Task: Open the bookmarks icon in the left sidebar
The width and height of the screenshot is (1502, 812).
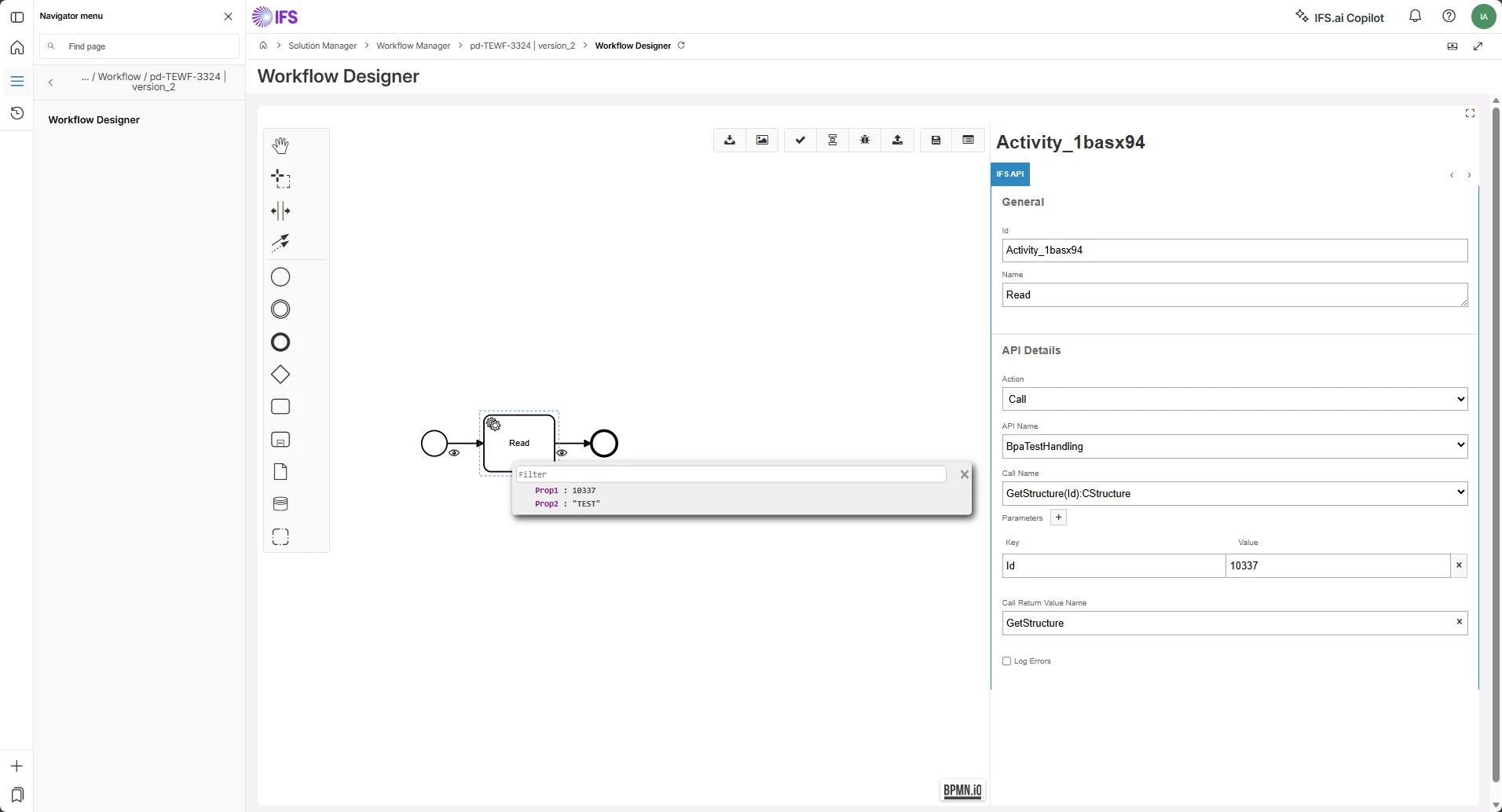Action: pyautogui.click(x=16, y=795)
